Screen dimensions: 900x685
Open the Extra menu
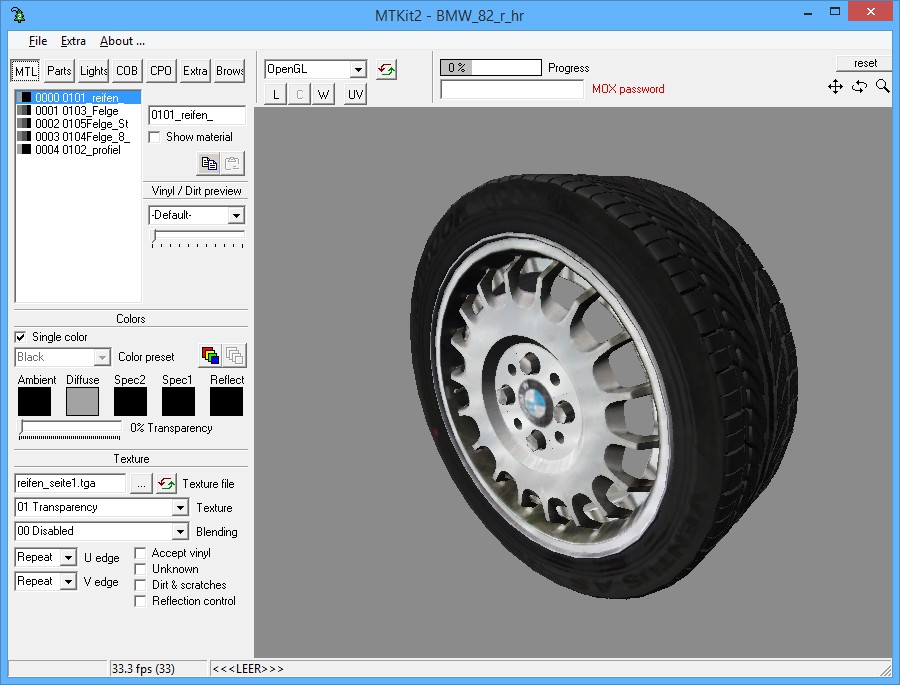(73, 41)
